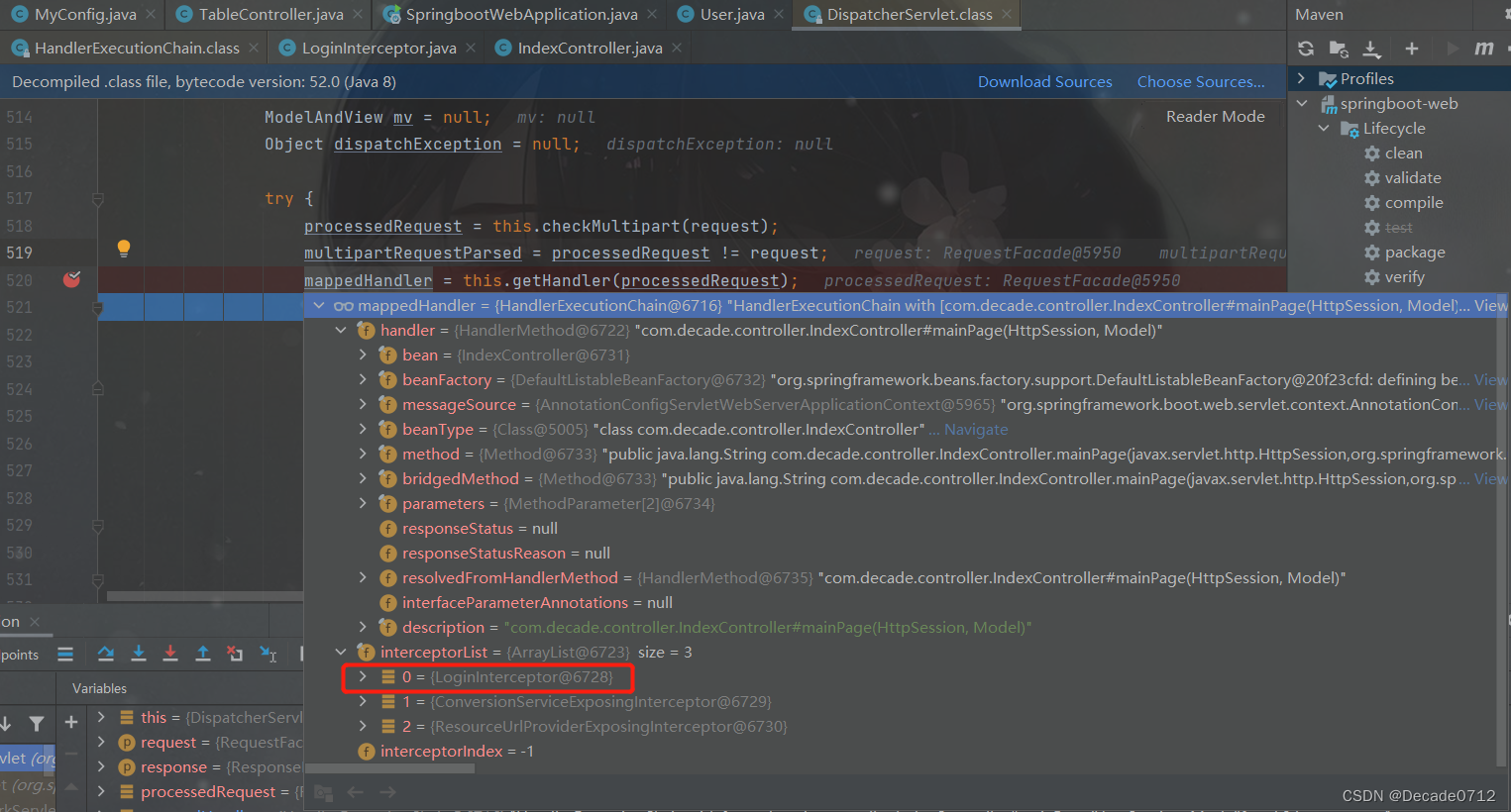Run the selected Maven build

1453,49
